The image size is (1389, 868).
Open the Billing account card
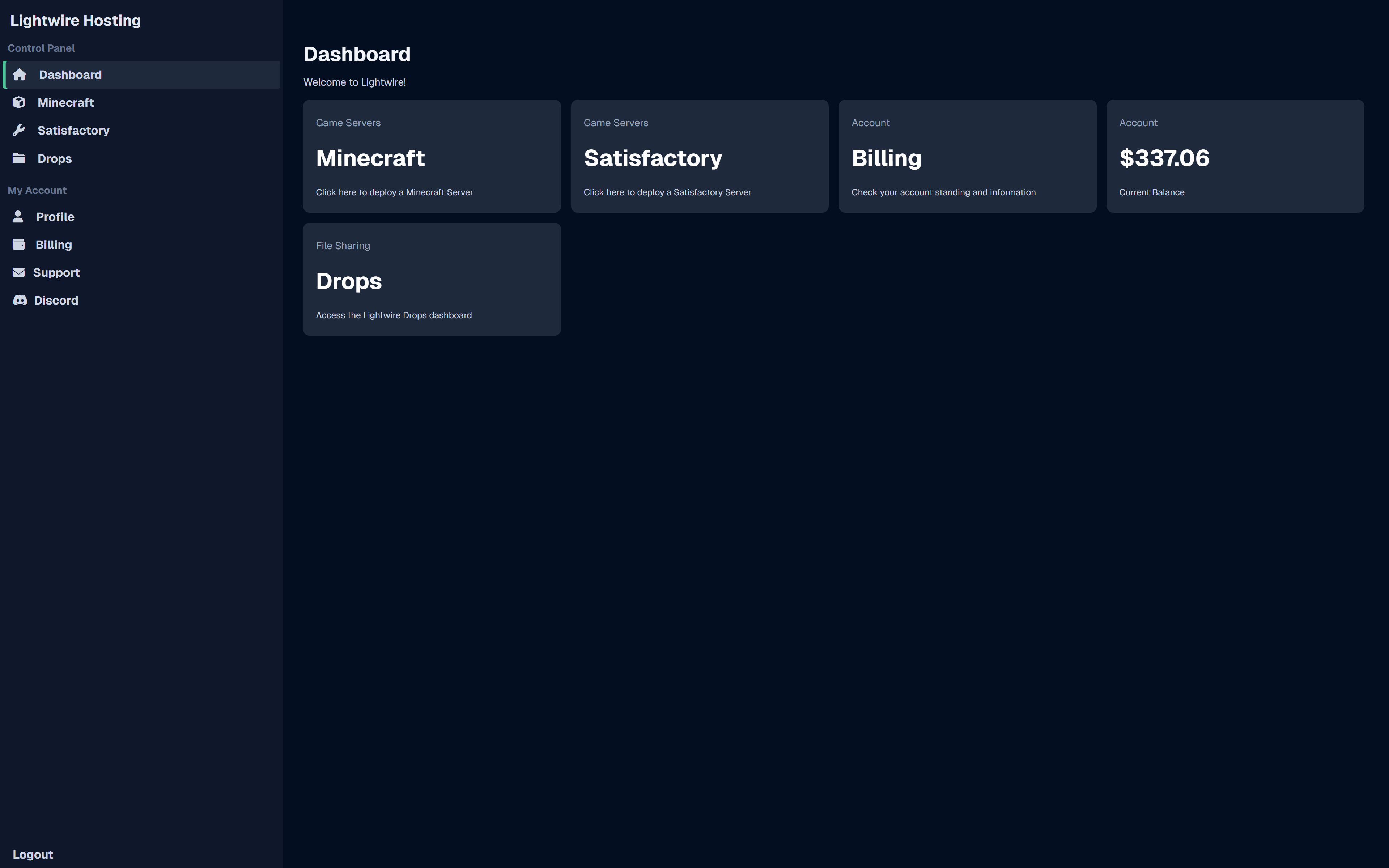coord(967,156)
